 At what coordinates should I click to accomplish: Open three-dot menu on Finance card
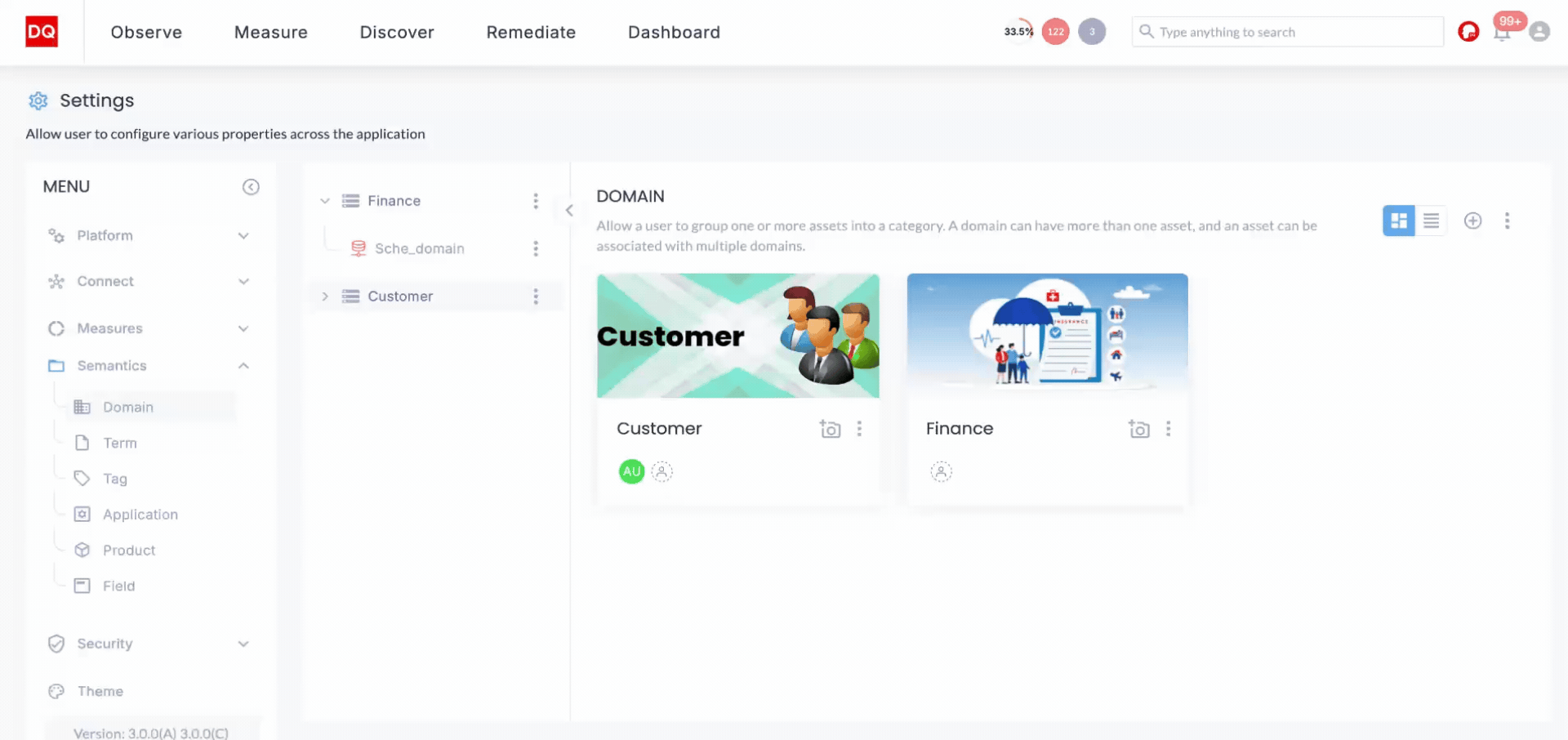pos(1168,429)
